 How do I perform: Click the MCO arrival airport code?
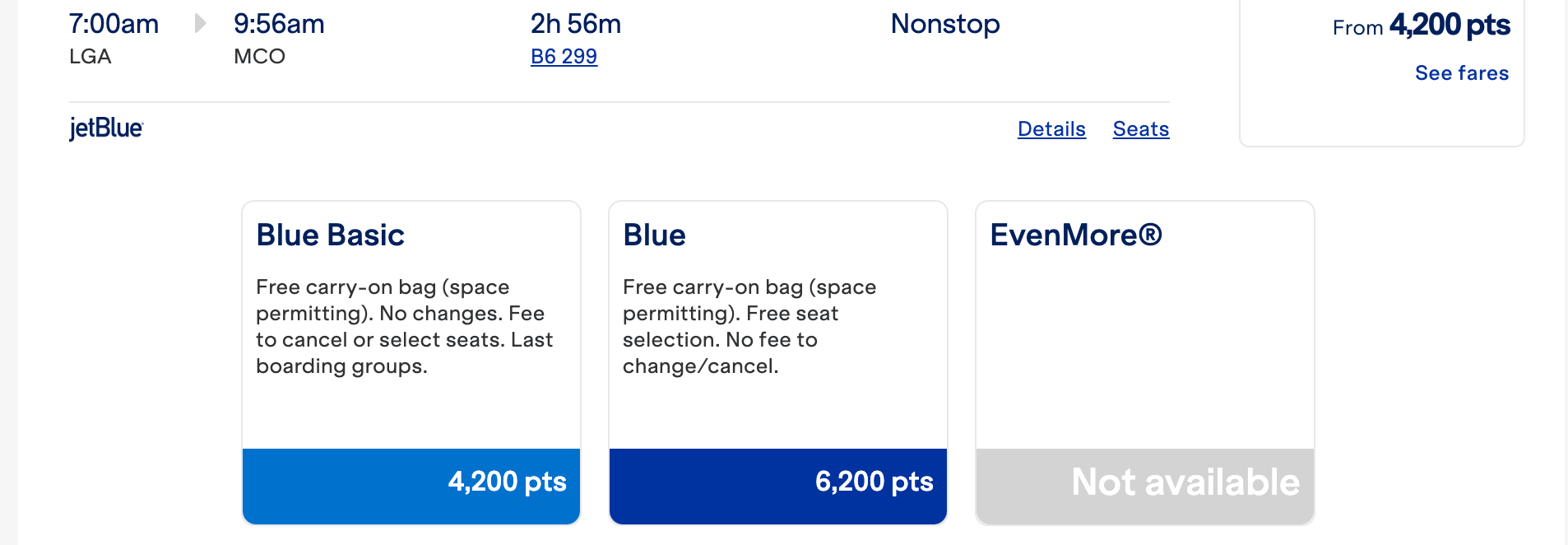click(259, 57)
